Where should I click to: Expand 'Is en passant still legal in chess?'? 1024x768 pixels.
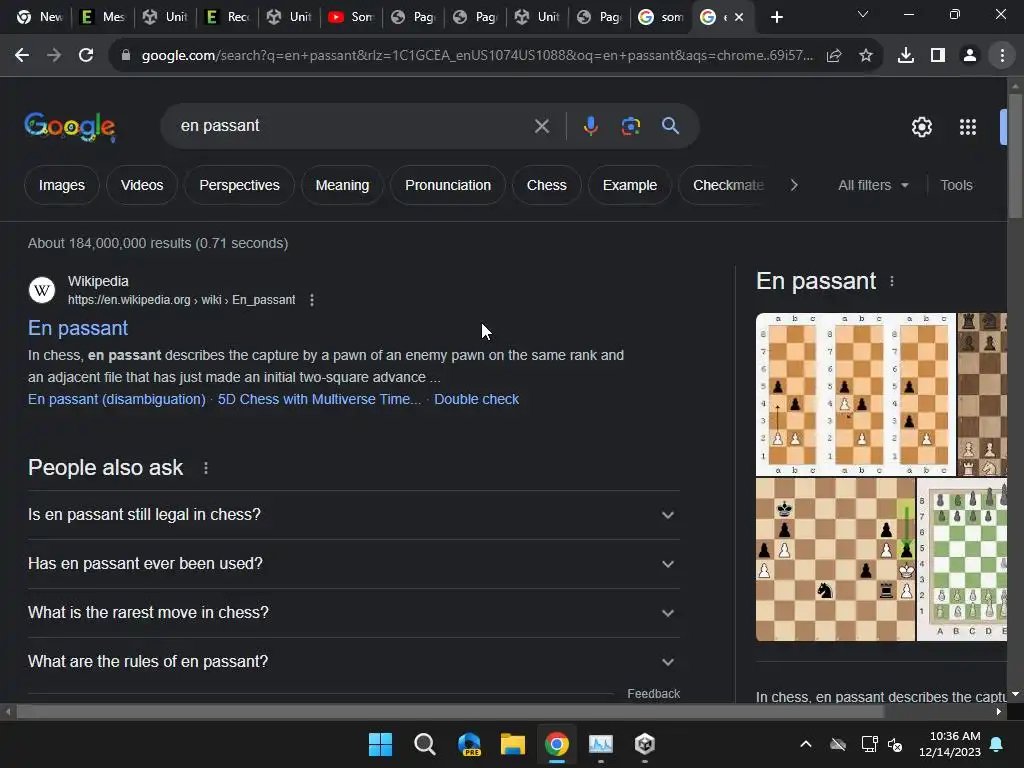(x=353, y=515)
